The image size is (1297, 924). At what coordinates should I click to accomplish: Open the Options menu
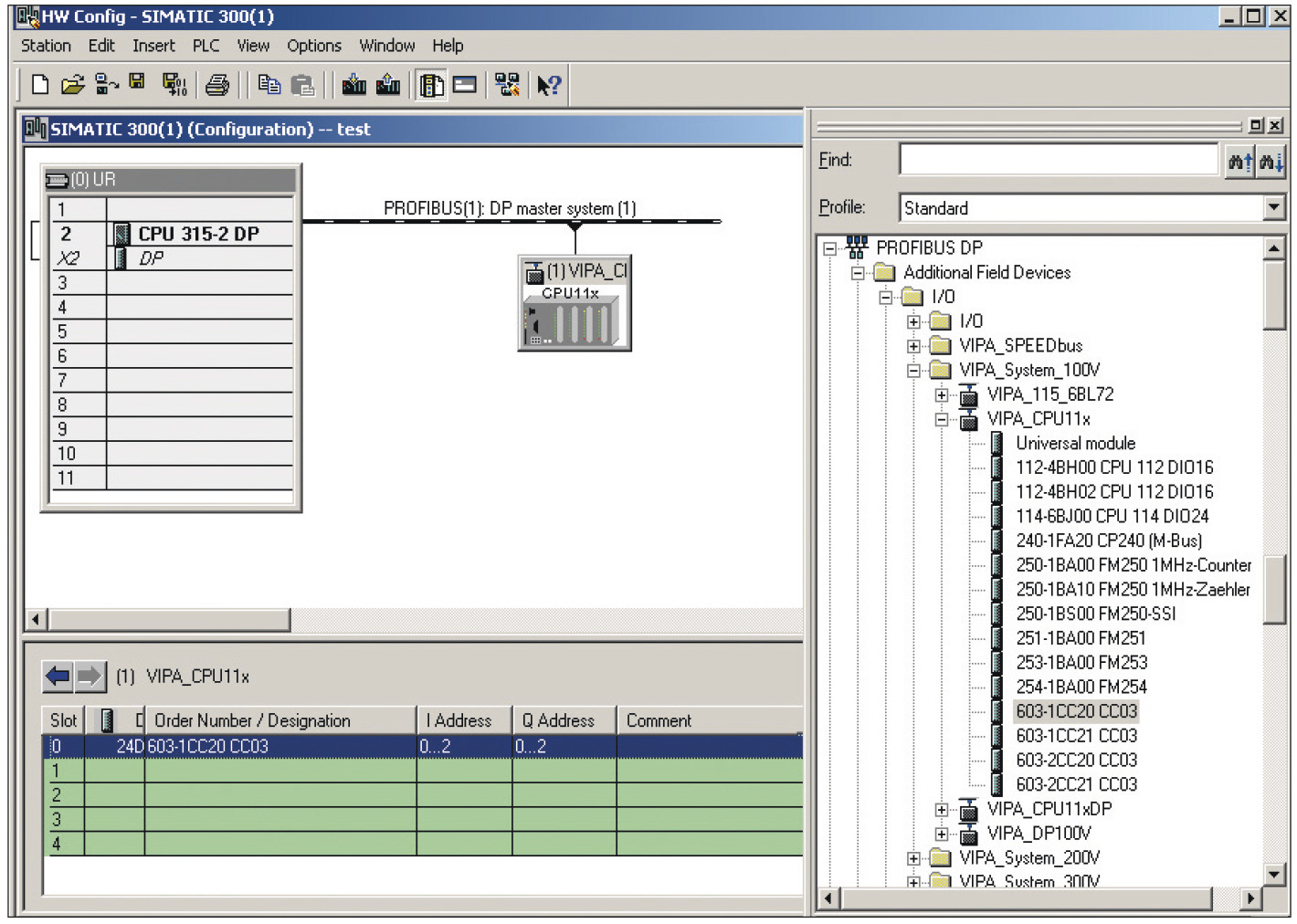pyautogui.click(x=314, y=46)
